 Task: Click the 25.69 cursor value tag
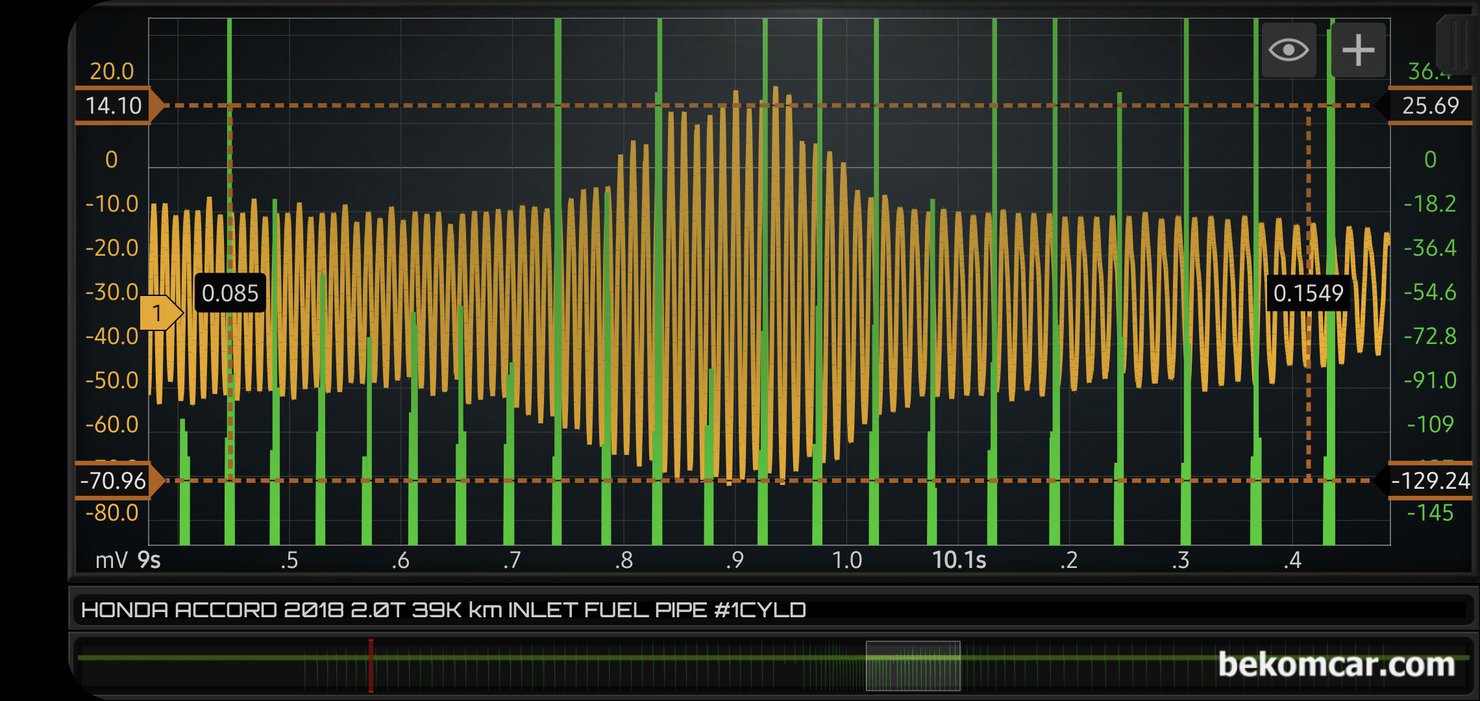click(x=1430, y=105)
